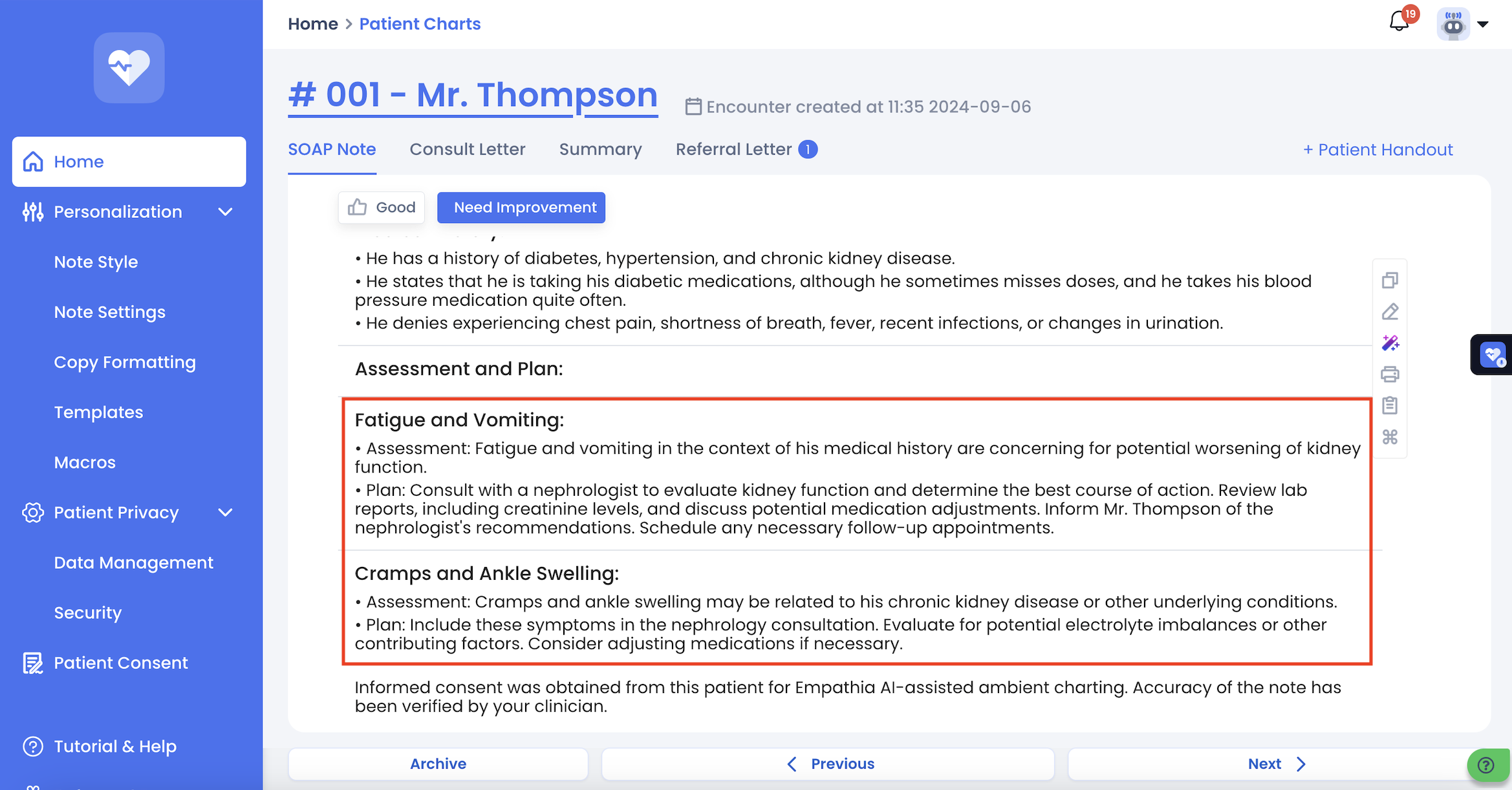Click the command shortcut icon
1512x790 pixels.
(1390, 437)
